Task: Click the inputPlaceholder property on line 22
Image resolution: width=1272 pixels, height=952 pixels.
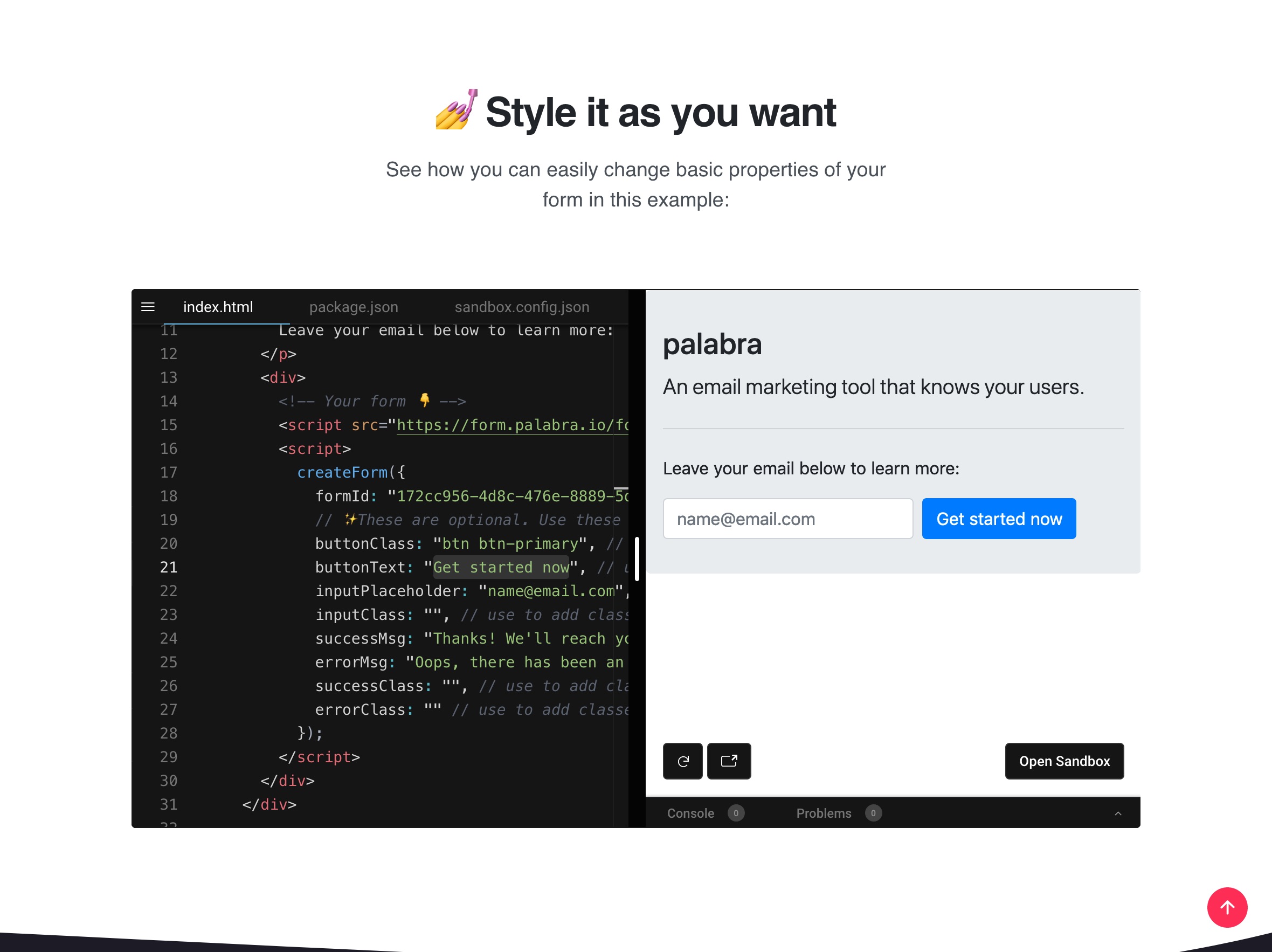Action: (x=388, y=591)
